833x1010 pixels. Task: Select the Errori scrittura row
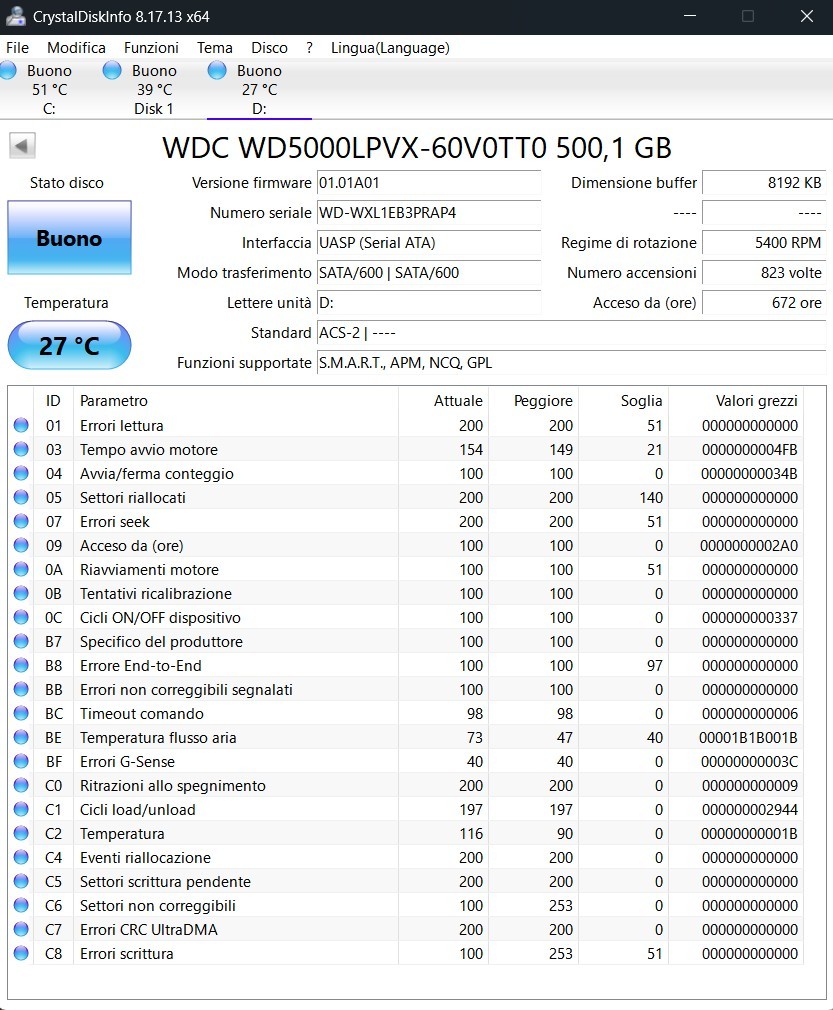tap(407, 953)
